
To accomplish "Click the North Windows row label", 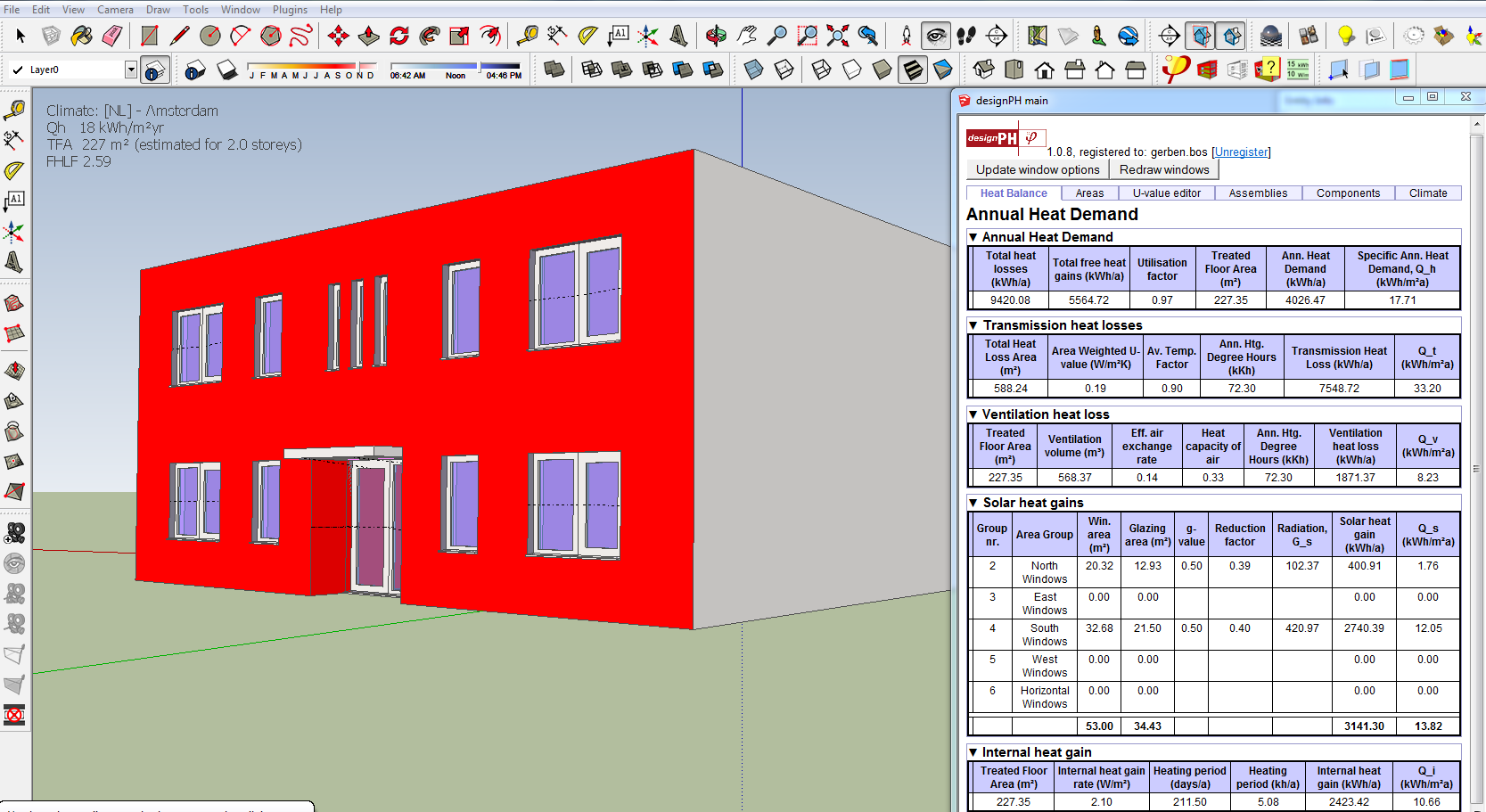I will click(x=1045, y=572).
